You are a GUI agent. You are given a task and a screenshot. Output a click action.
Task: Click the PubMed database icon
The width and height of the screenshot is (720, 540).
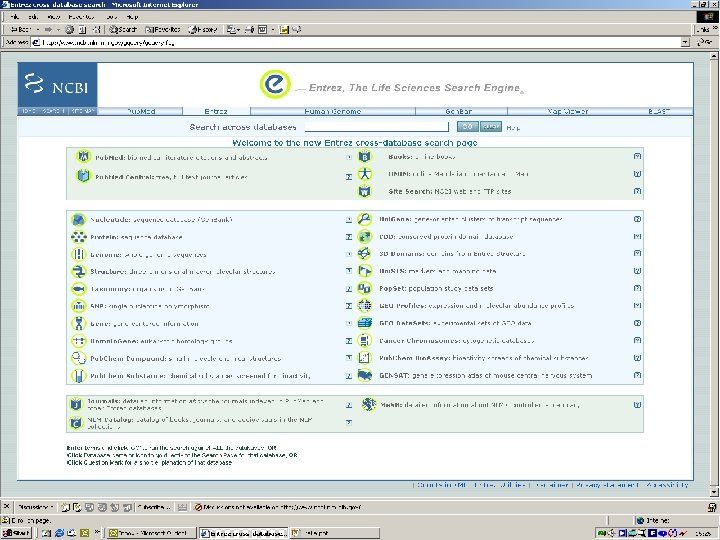[x=83, y=157]
